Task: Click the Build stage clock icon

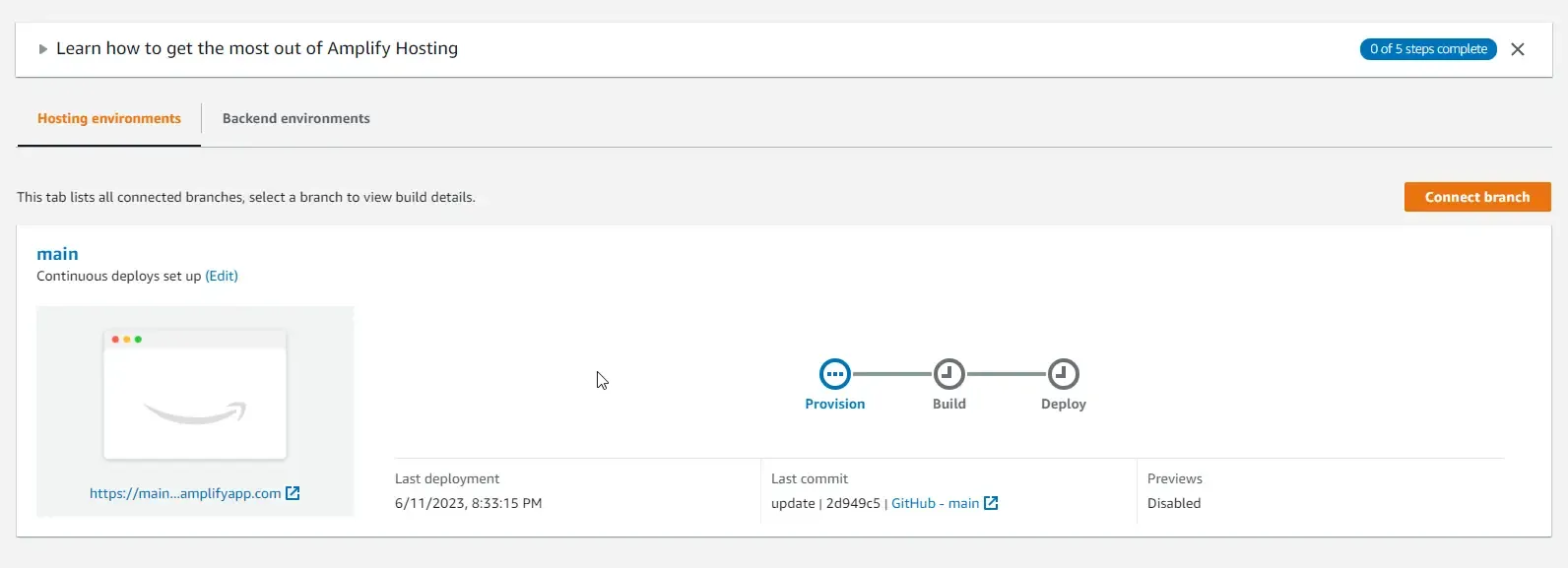Action: (x=948, y=374)
